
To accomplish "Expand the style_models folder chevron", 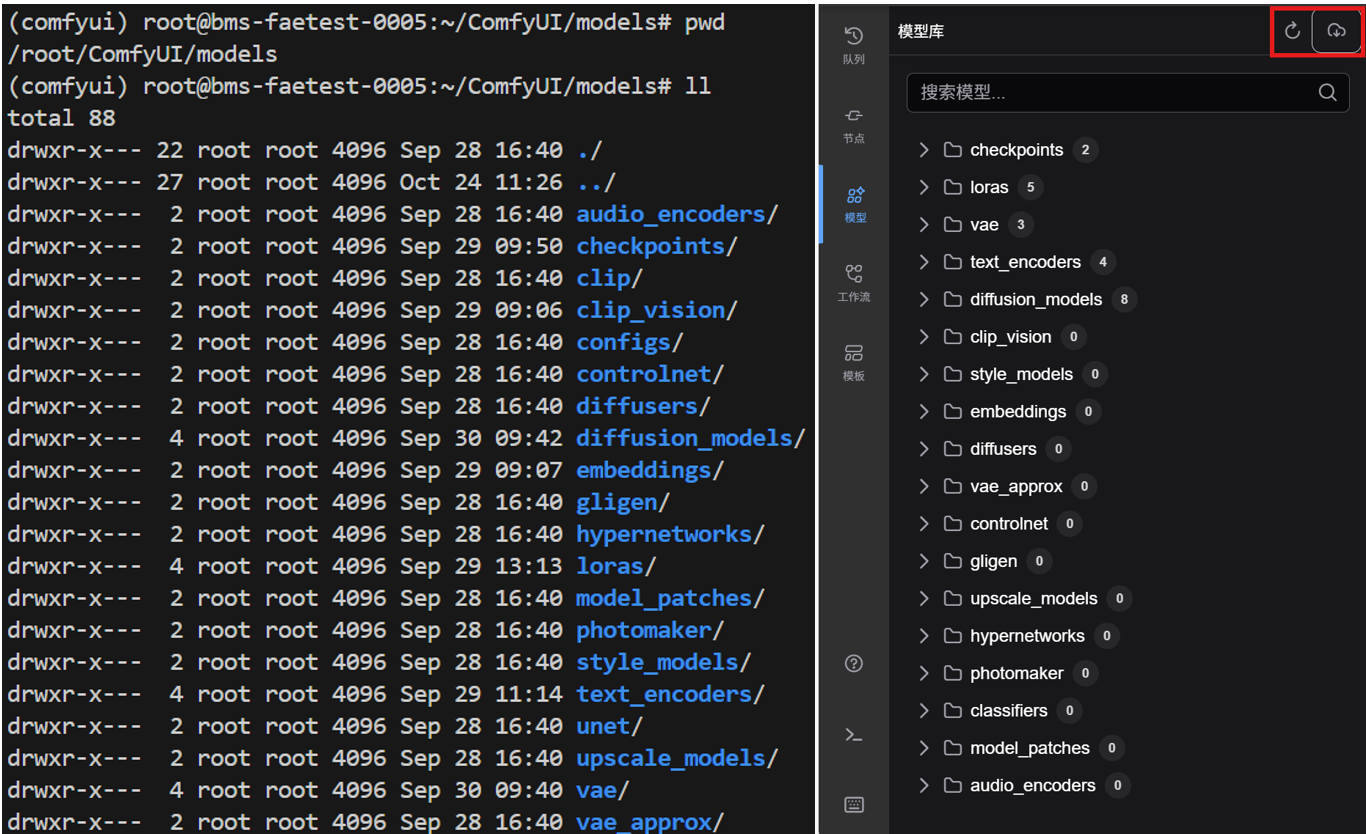I will (x=924, y=374).
